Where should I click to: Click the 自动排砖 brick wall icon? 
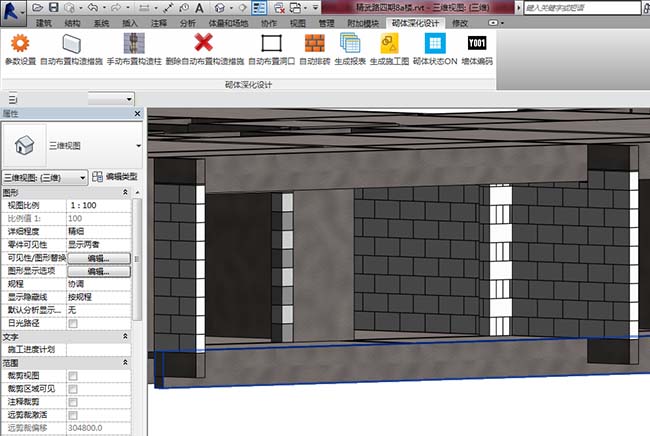click(315, 43)
